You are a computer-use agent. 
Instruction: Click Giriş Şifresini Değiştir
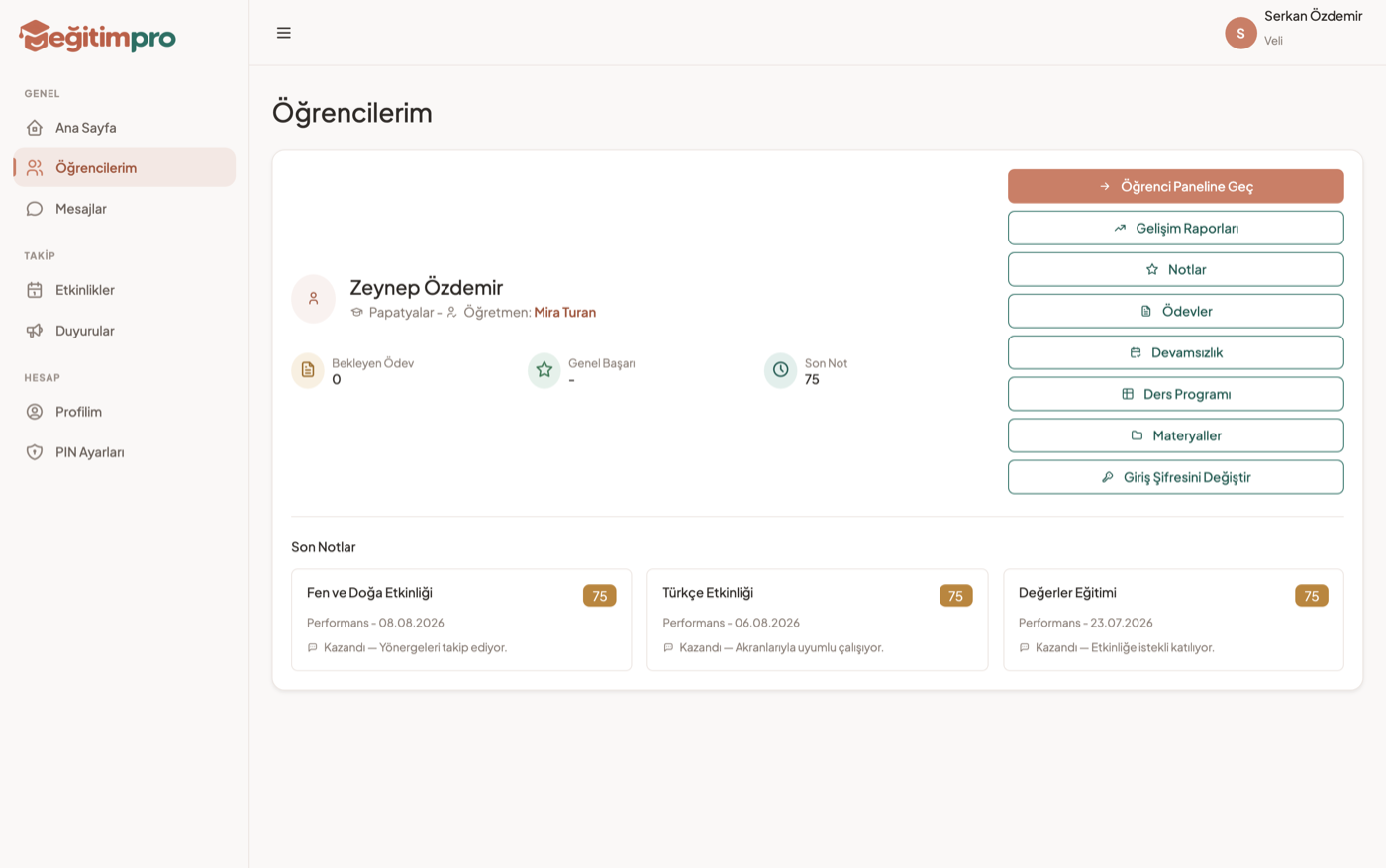tap(1176, 477)
